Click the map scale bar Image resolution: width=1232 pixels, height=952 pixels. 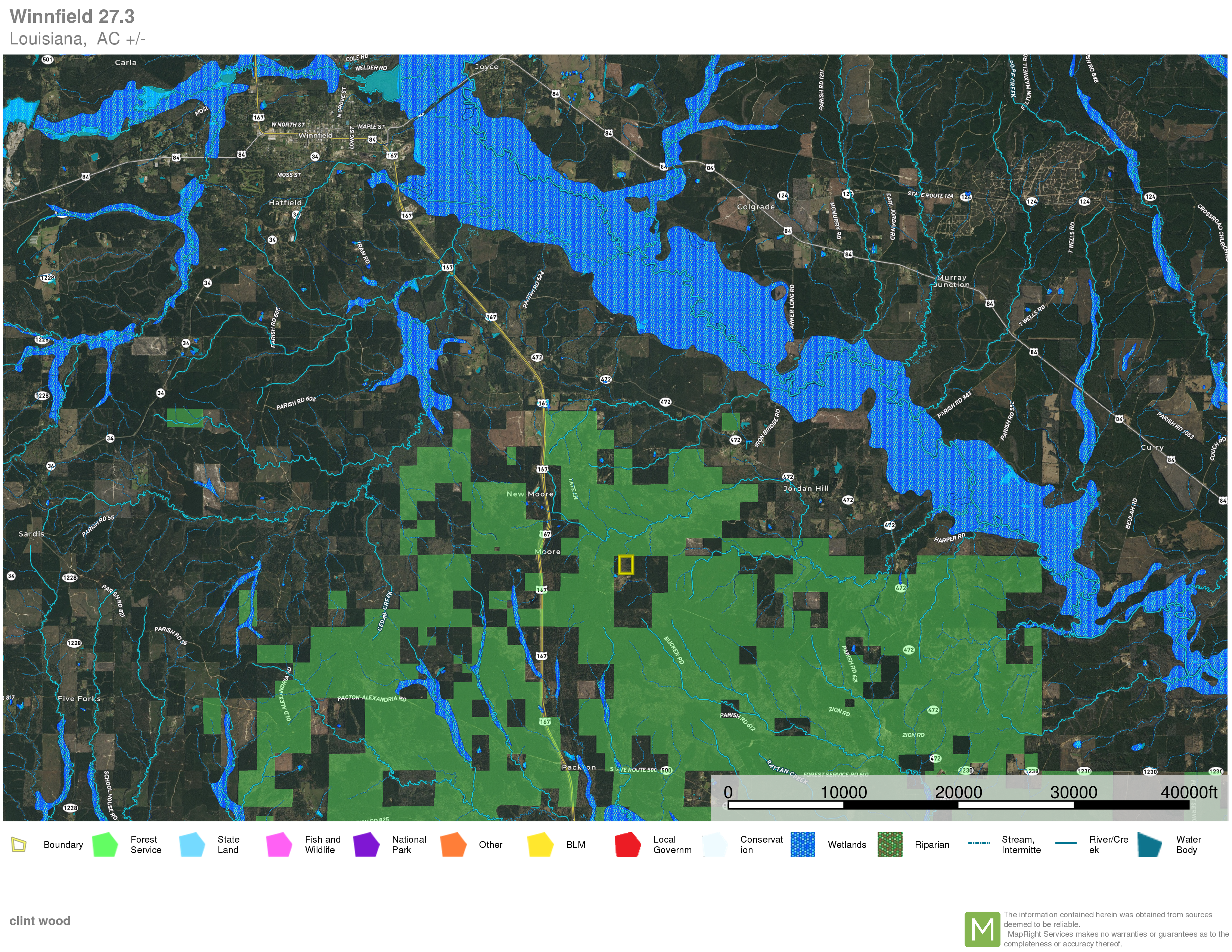point(958,805)
